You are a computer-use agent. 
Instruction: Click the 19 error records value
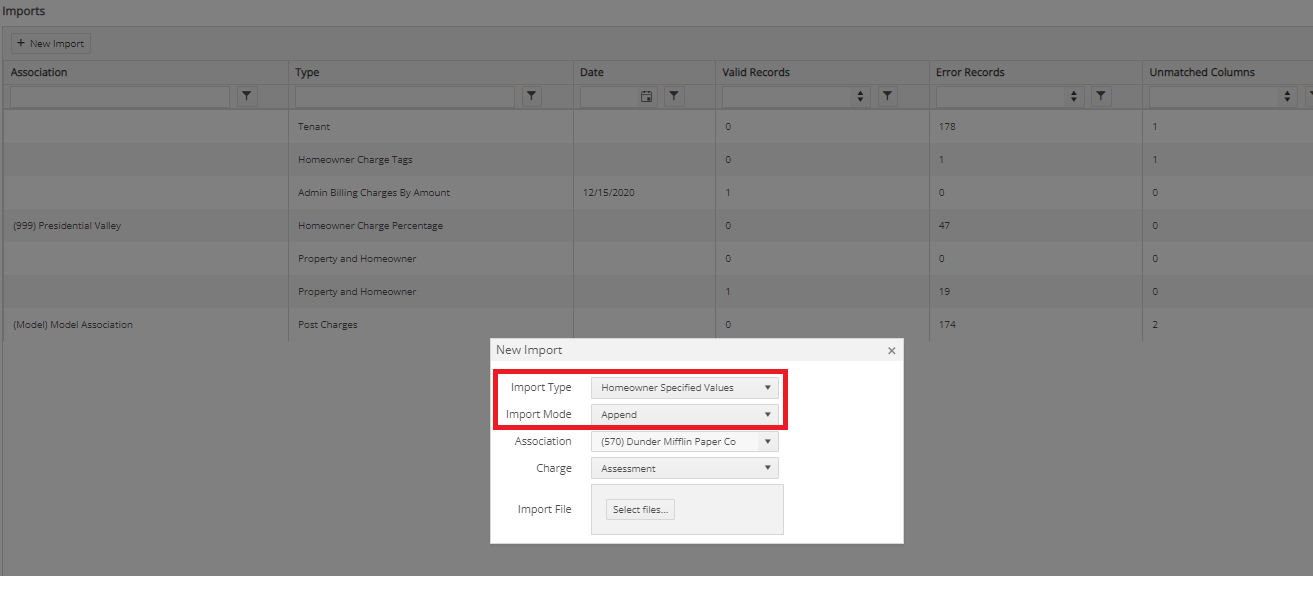pyautogui.click(x=943, y=292)
